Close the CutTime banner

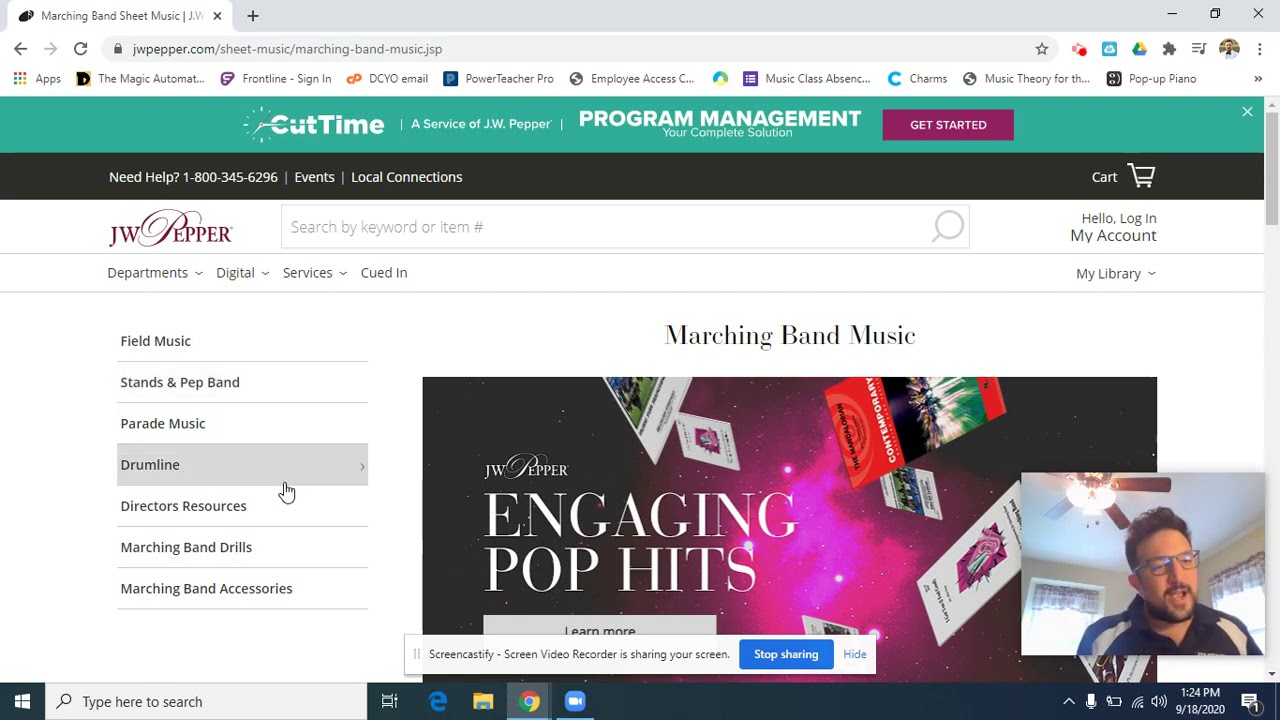[x=1247, y=112]
